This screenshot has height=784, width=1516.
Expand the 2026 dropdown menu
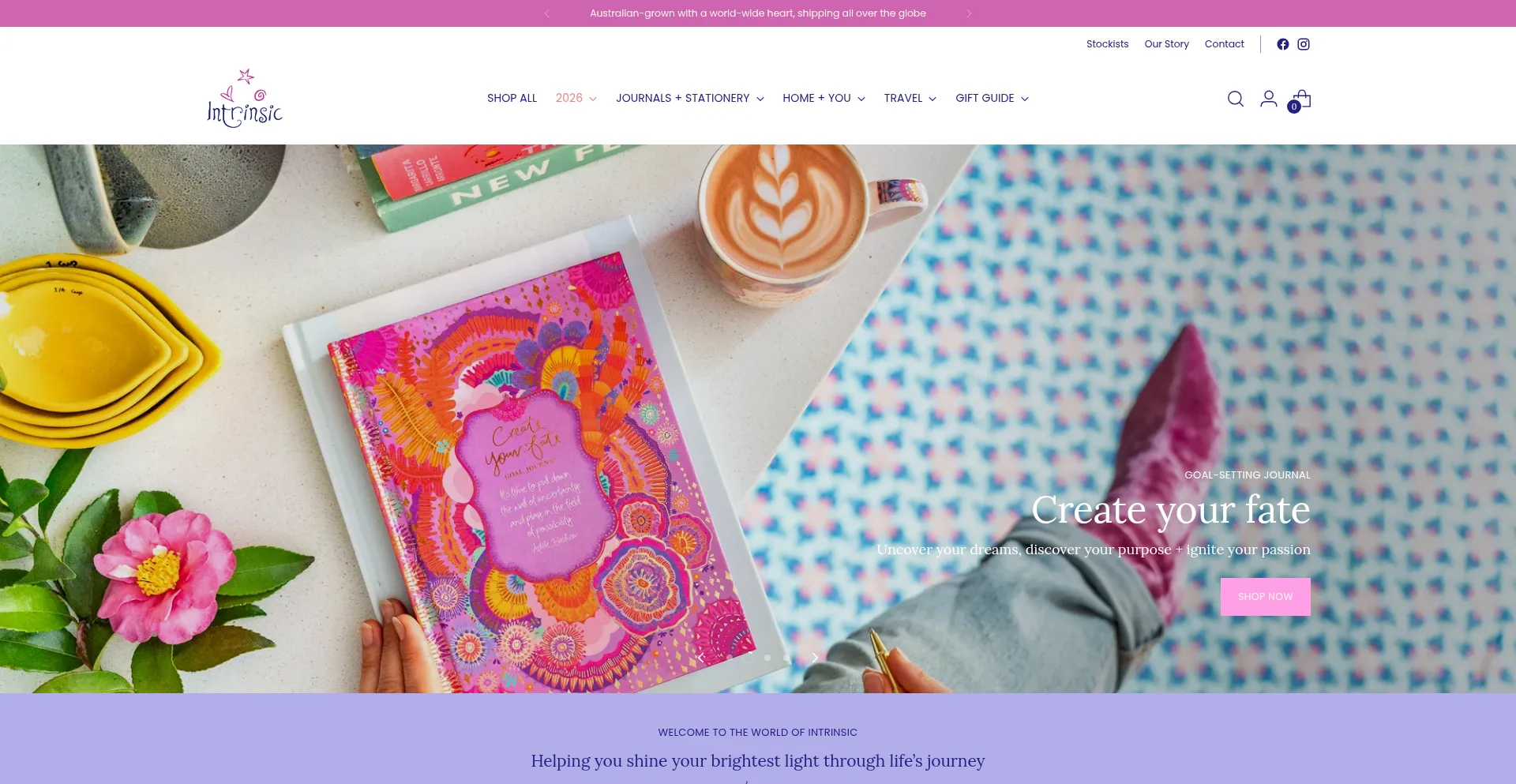576,98
